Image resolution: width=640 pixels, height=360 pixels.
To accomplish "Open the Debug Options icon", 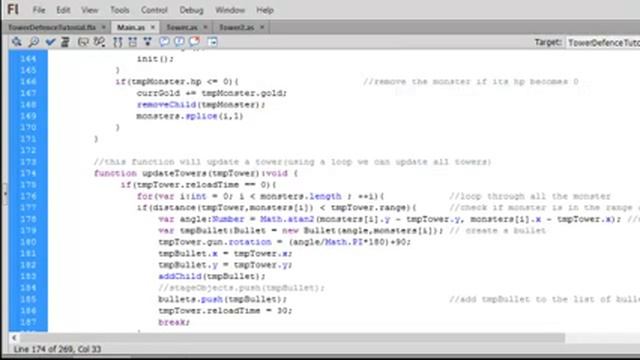I will (99, 42).
